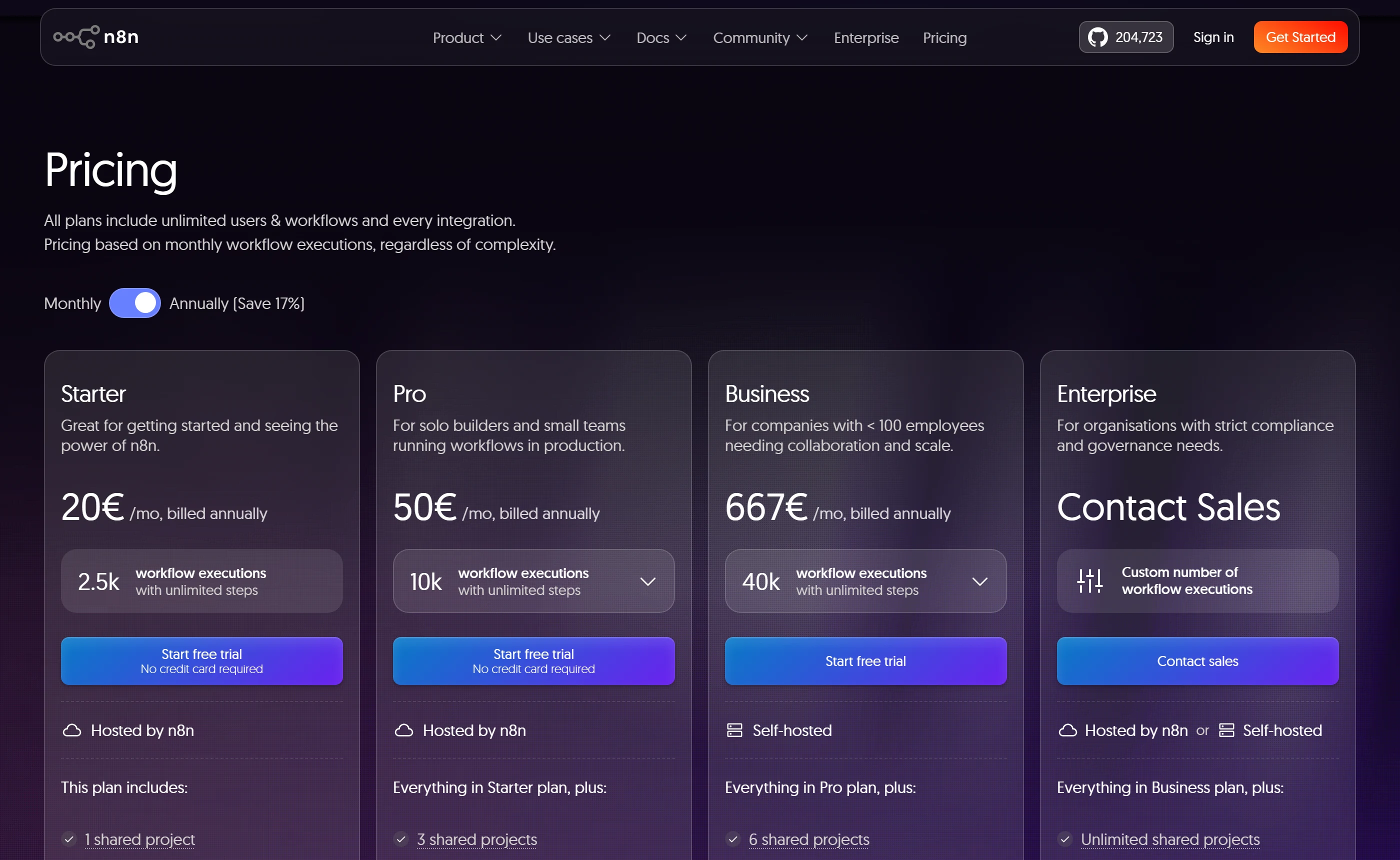Expand the Product menu in the navigation
The height and width of the screenshot is (860, 1400).
point(467,37)
